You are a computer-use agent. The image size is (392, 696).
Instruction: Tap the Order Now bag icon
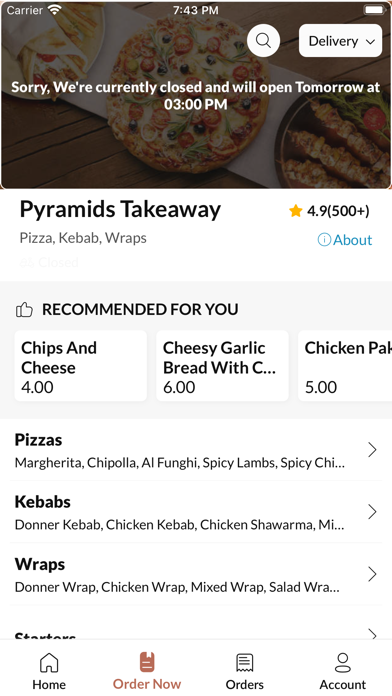click(x=147, y=662)
